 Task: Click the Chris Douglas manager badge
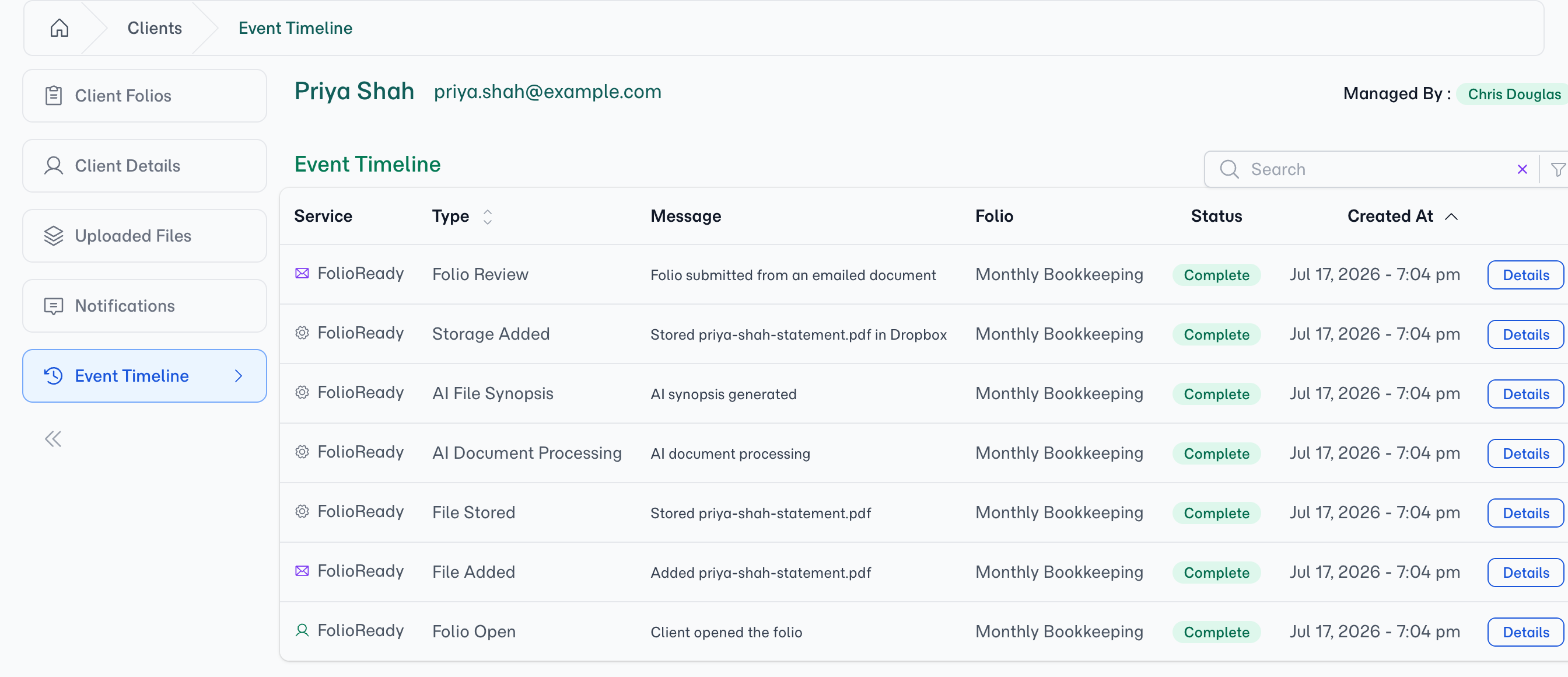[x=1513, y=94]
